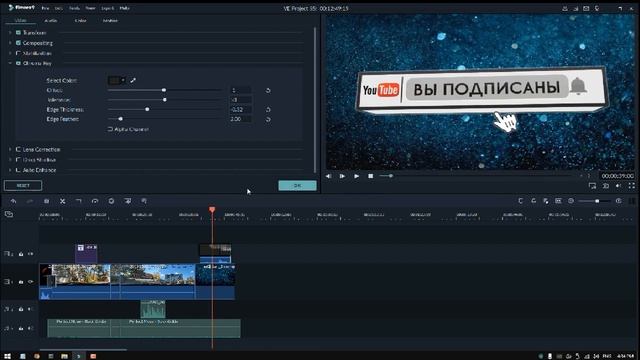Viewport: 640px width, 360px height.
Task: Open the audio mixer icon on the timeline's right toolbar
Action: point(558,201)
